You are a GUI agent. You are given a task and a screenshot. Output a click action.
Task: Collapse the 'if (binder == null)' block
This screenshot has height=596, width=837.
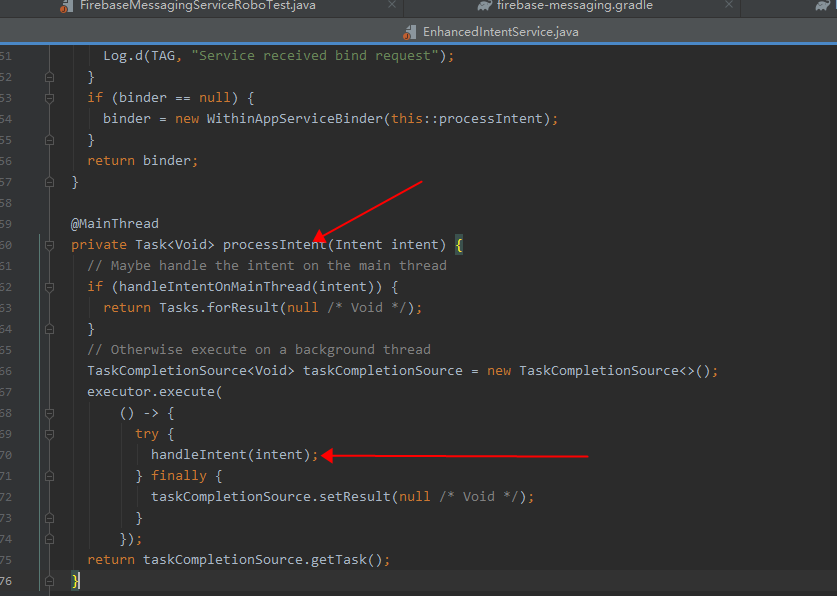point(49,98)
